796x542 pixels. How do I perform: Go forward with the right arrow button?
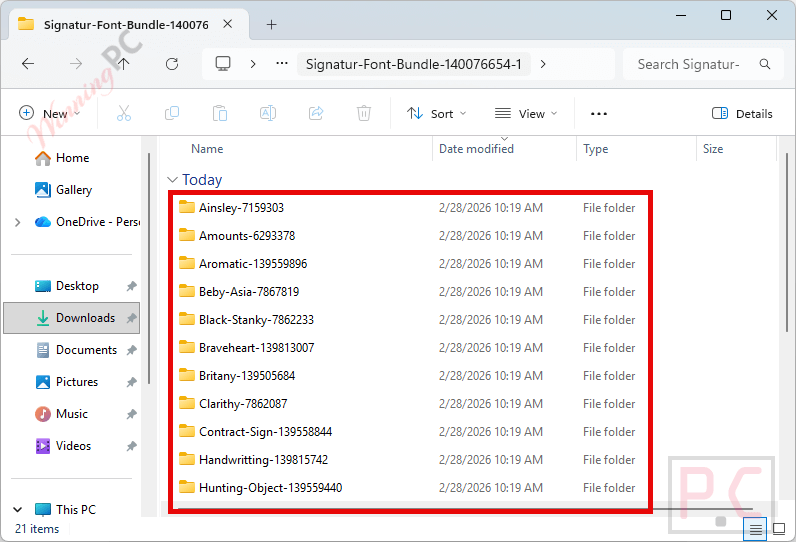point(76,64)
